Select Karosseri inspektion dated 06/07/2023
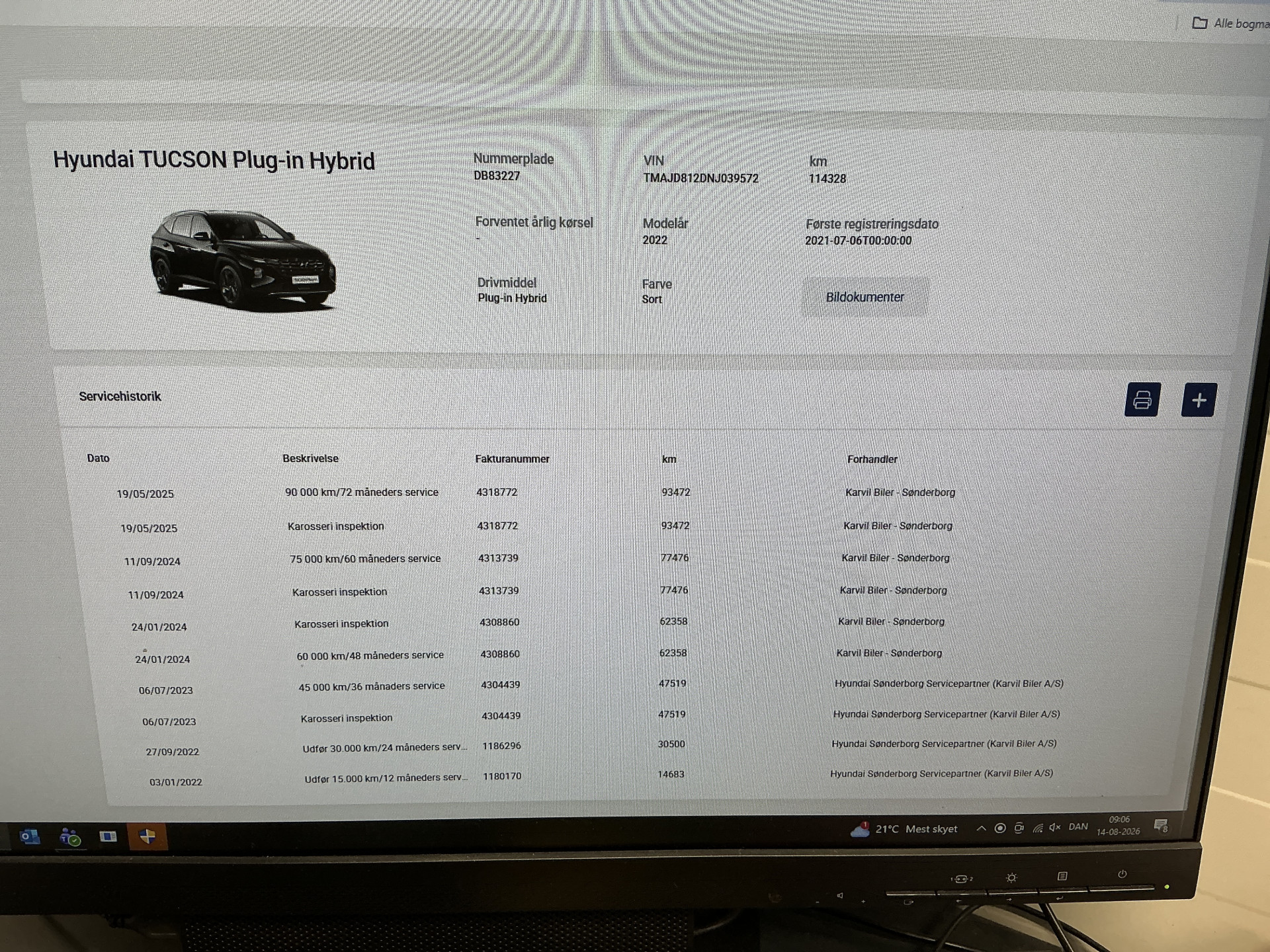The image size is (1270, 952). pyautogui.click(x=347, y=718)
